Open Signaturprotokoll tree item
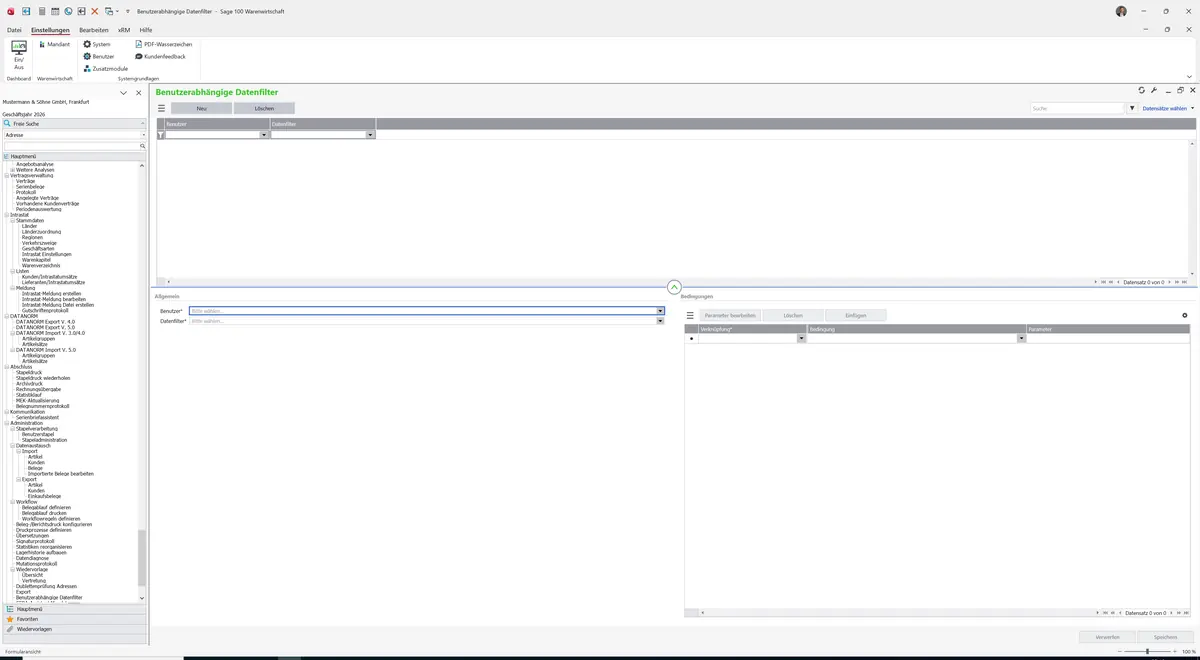Viewport: 1200px width, 660px height. [35, 541]
